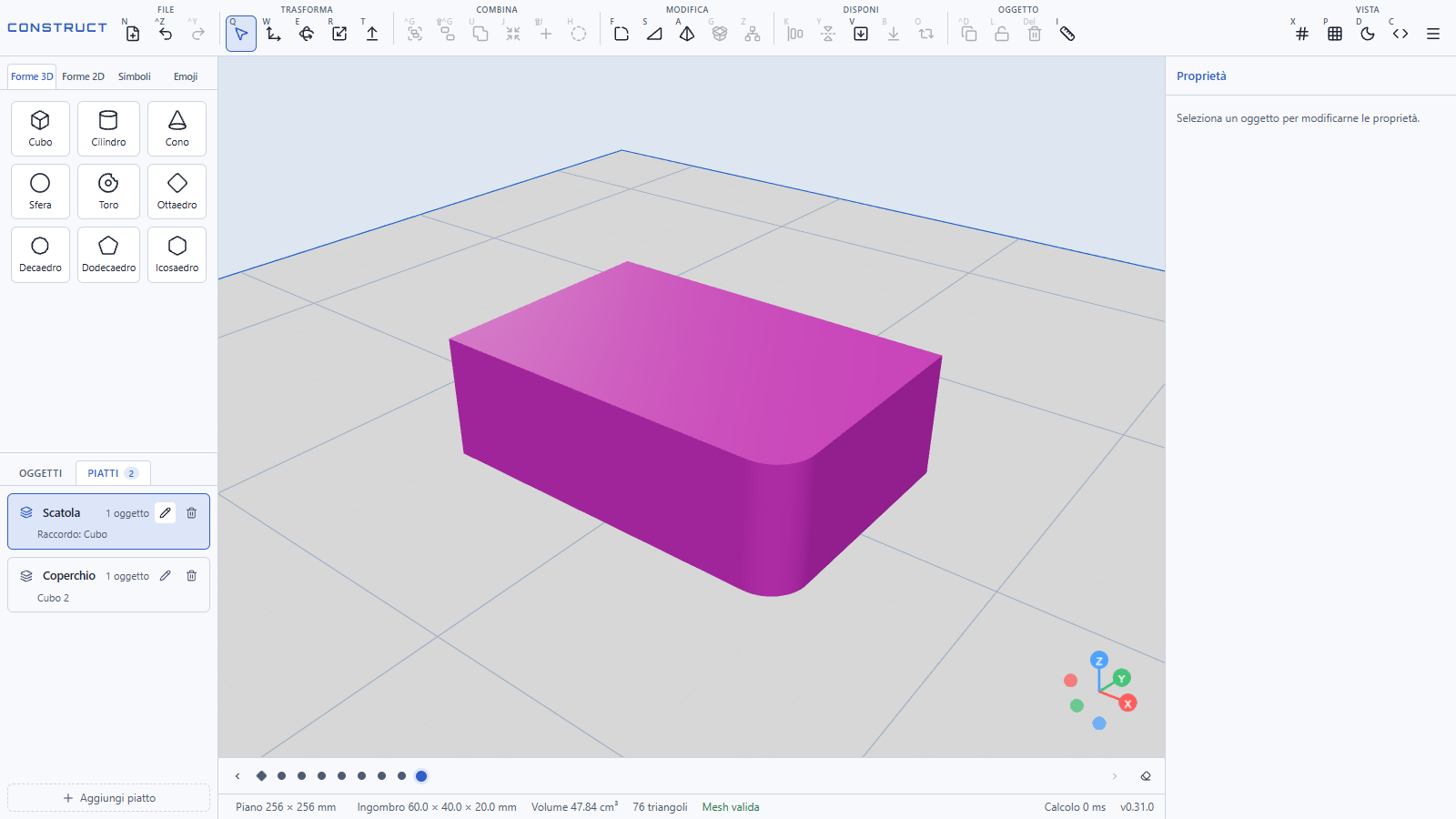
Task: Add a Sfera shape
Action: (x=40, y=191)
